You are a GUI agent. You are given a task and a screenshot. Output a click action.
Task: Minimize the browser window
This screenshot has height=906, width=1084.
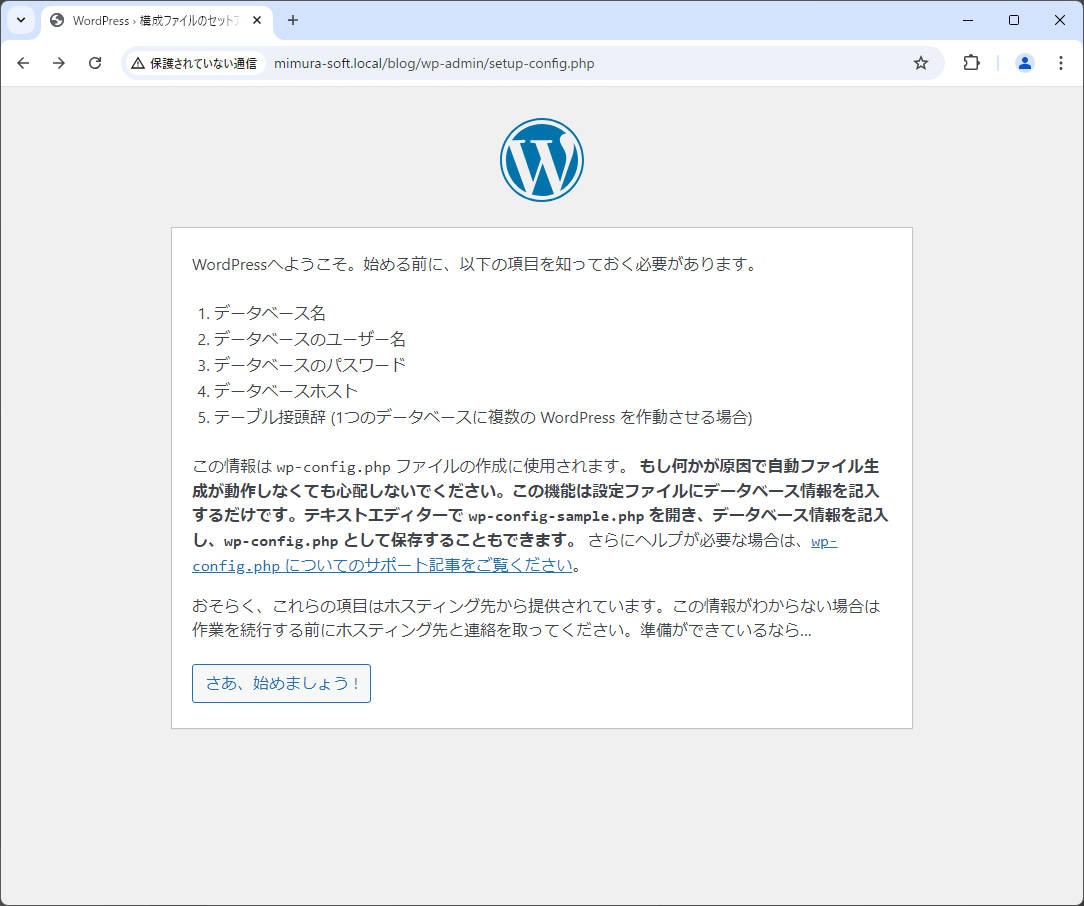pos(967,20)
